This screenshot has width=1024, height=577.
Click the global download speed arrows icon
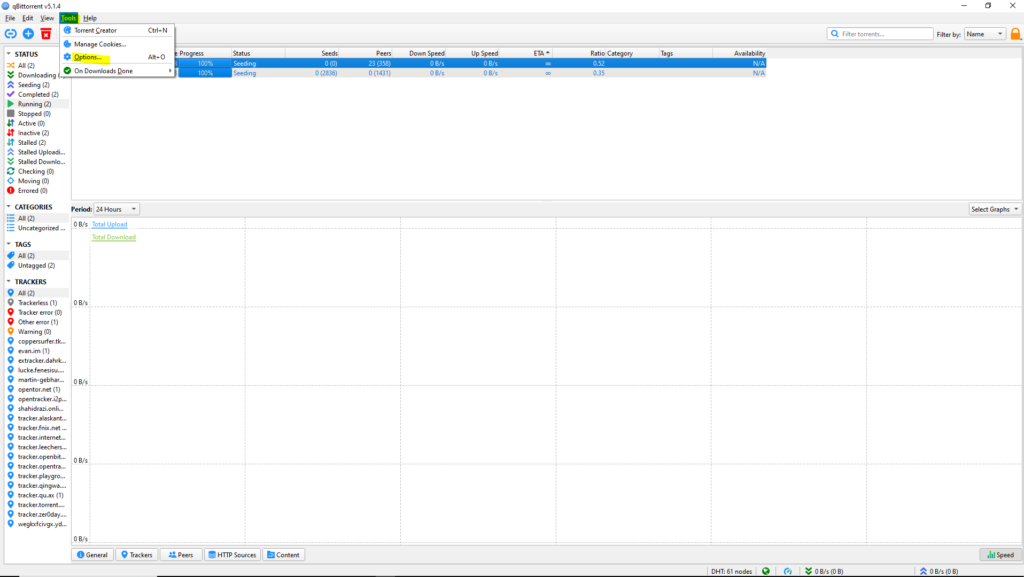coord(808,571)
